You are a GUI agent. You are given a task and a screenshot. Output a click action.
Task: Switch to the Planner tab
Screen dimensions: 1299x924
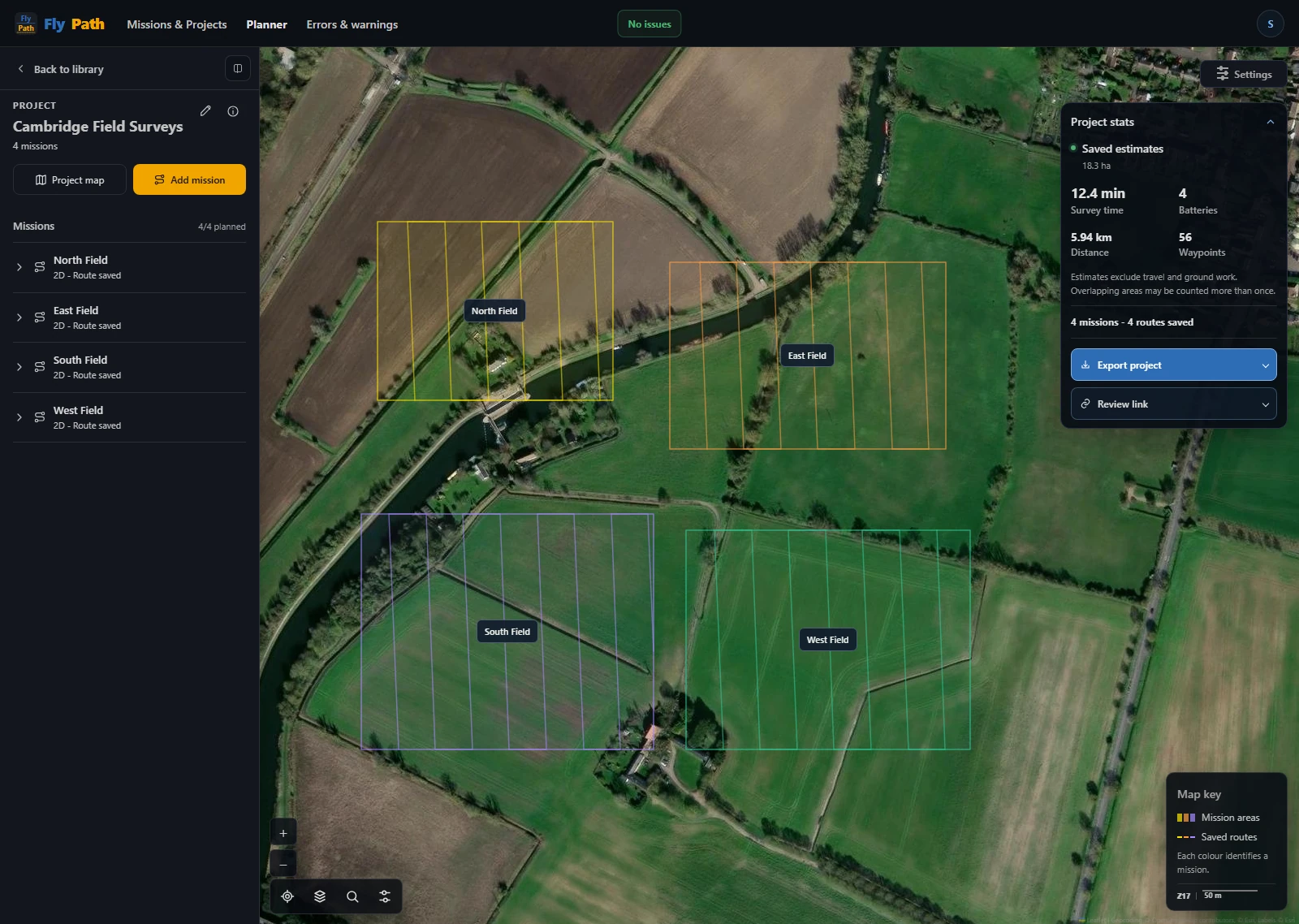266,24
